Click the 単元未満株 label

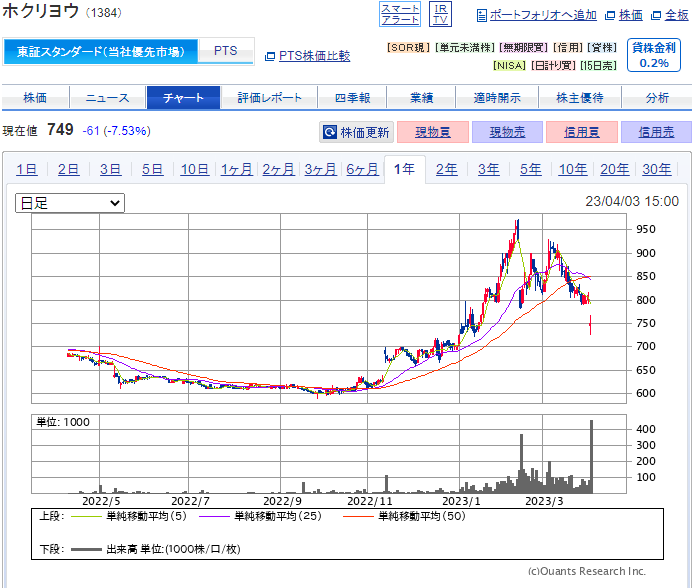[x=465, y=48]
